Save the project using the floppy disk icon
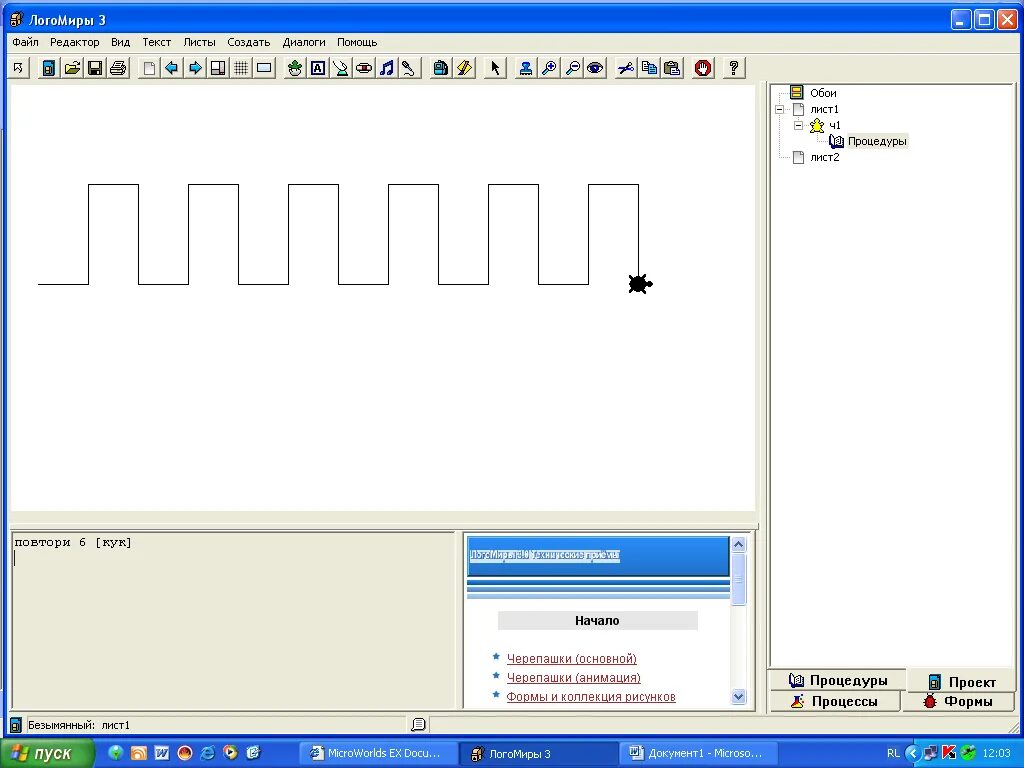Image resolution: width=1024 pixels, height=768 pixels. pos(95,68)
